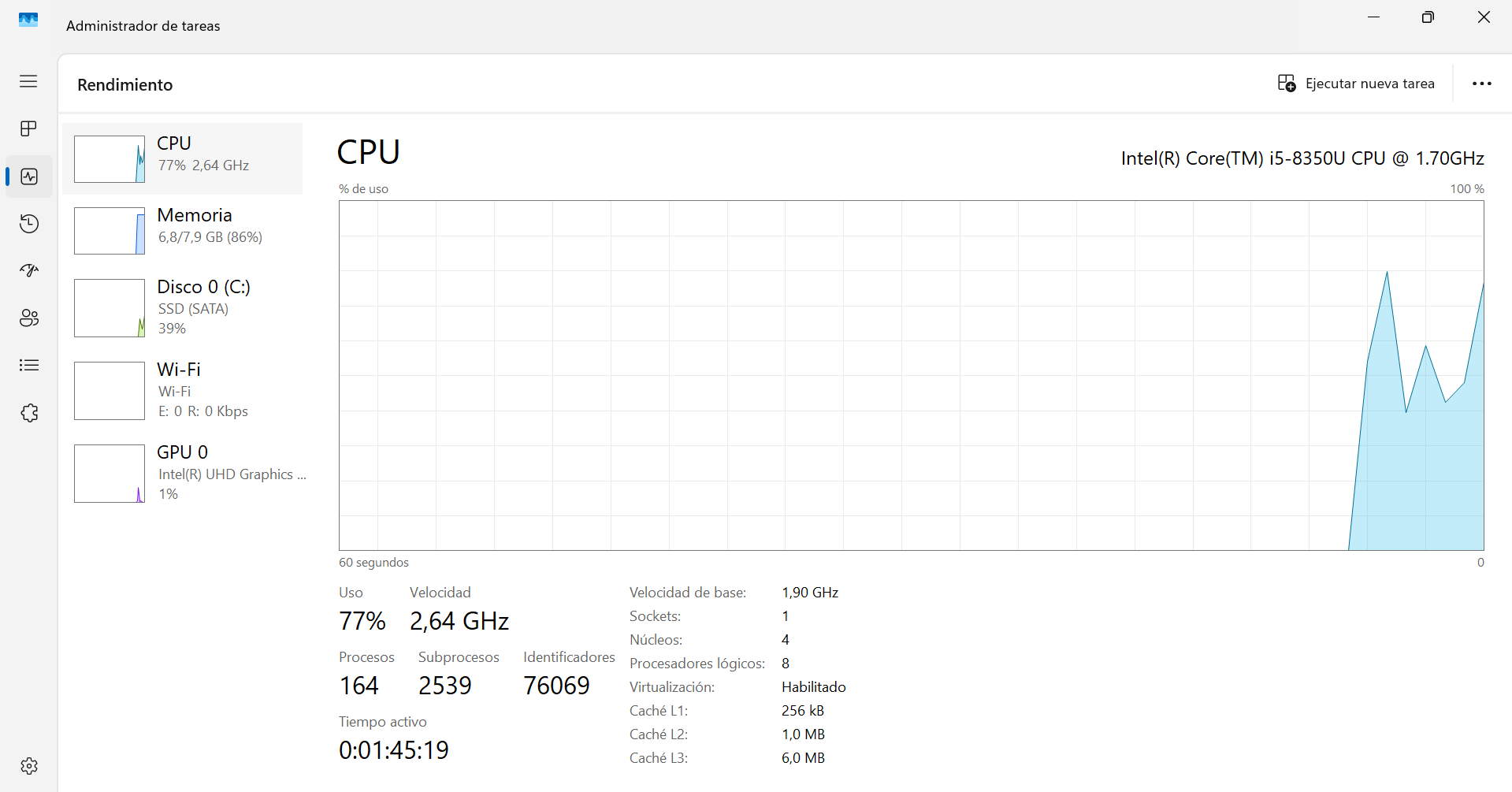Select the Performance sidebar icon
1512x792 pixels.
(x=29, y=177)
